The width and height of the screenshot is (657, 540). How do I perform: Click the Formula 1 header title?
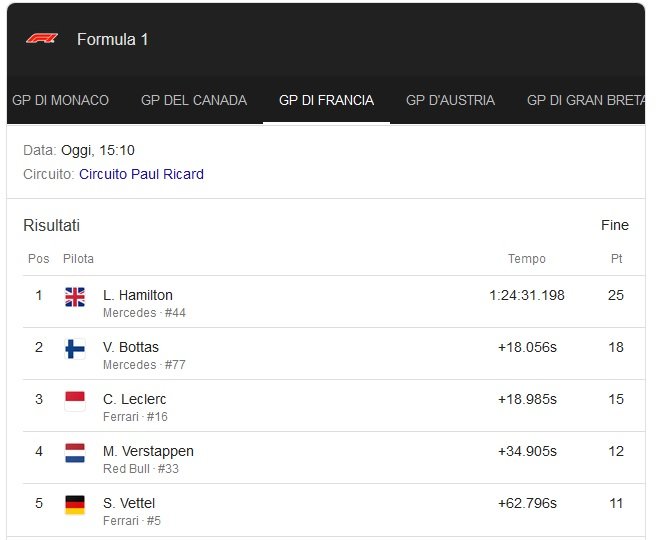[112, 40]
